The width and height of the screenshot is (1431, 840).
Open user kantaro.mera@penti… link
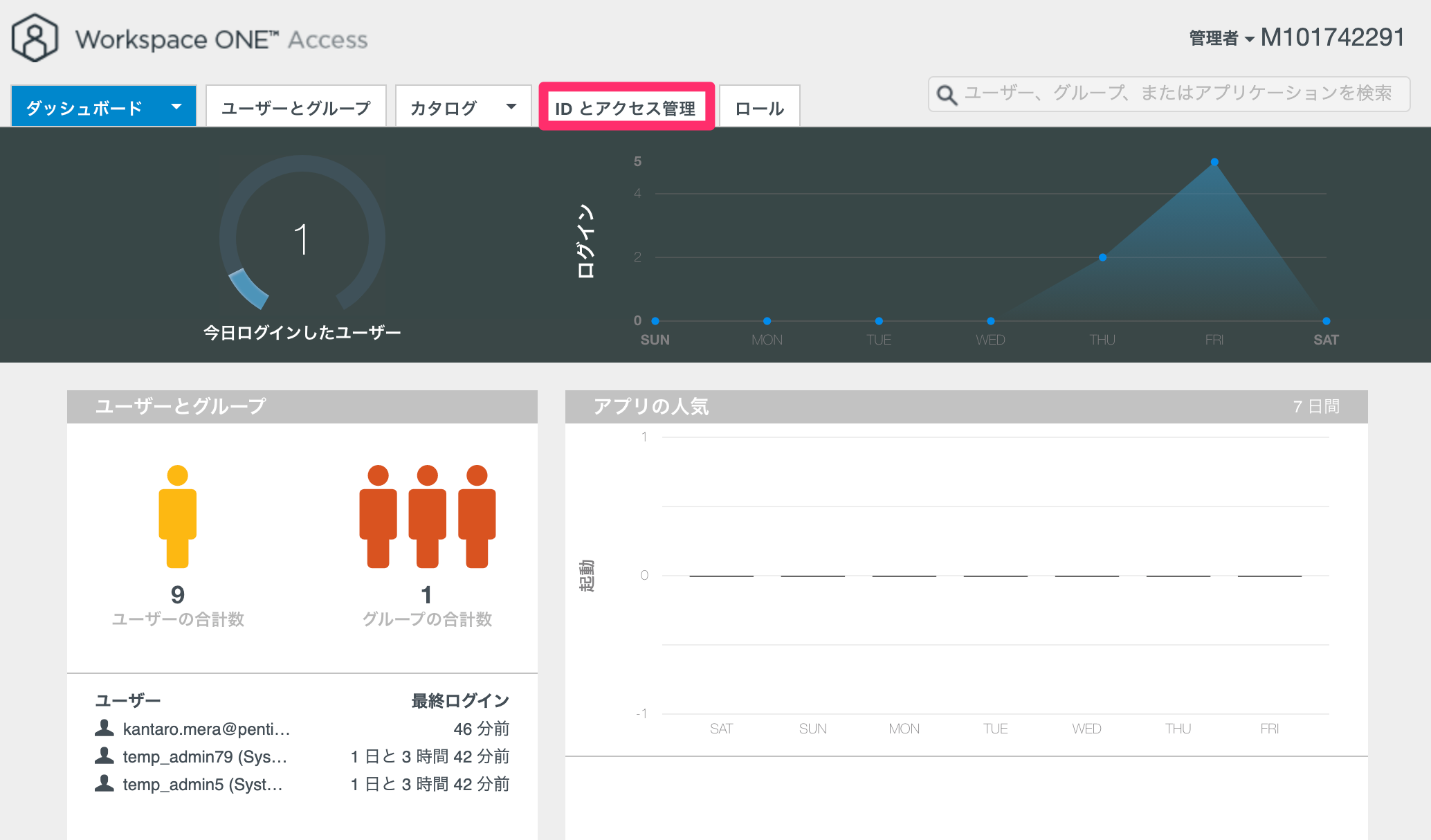207,729
